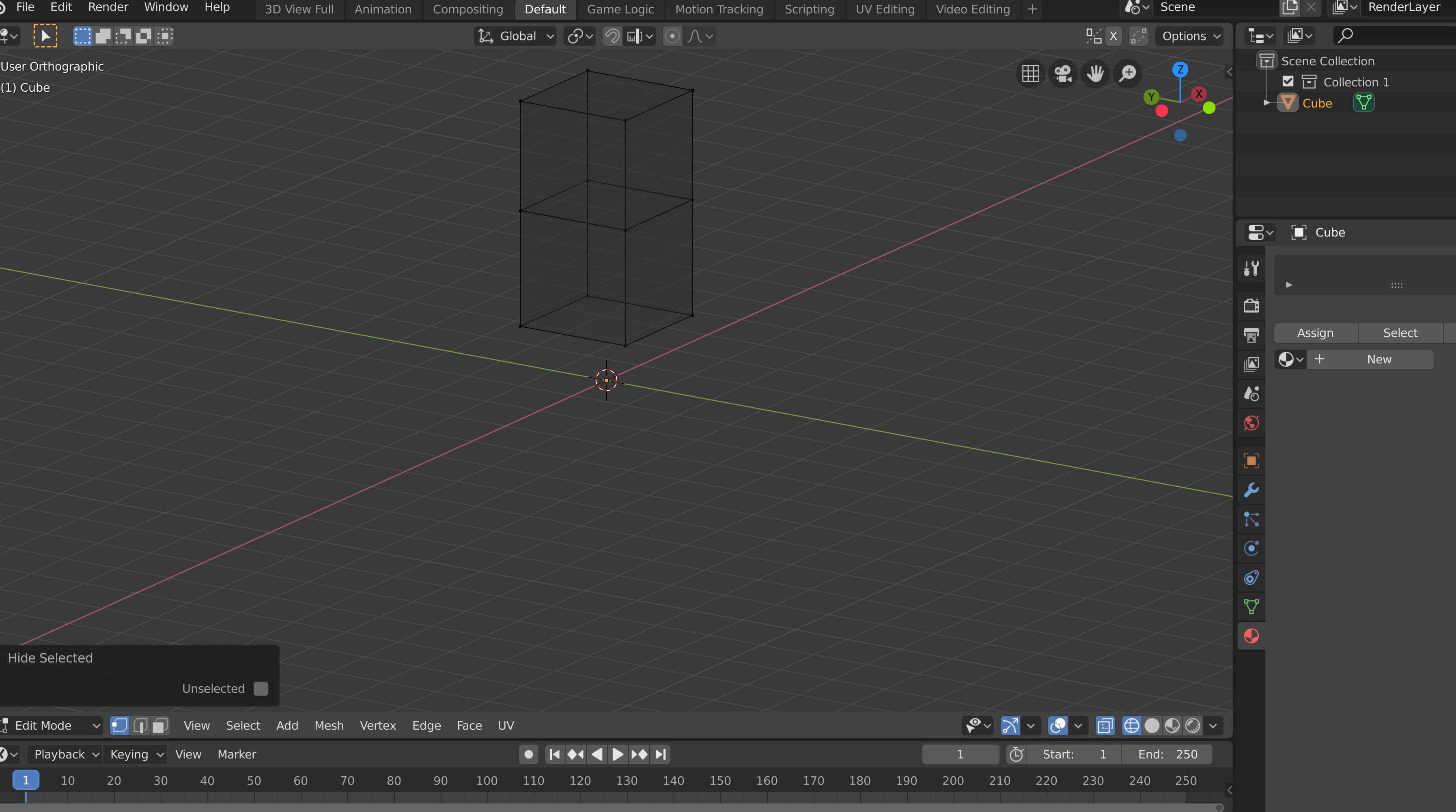Click the play animation button
Viewport: 1456px width, 812px height.
coord(618,754)
